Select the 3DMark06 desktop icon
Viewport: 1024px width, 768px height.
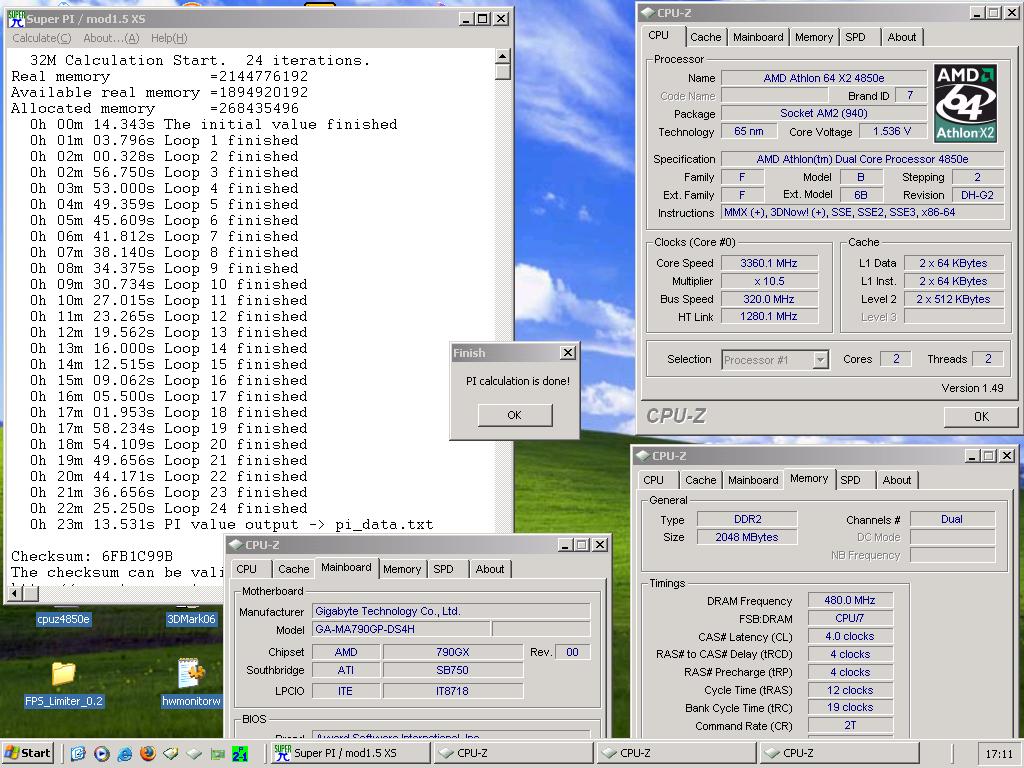coord(191,619)
